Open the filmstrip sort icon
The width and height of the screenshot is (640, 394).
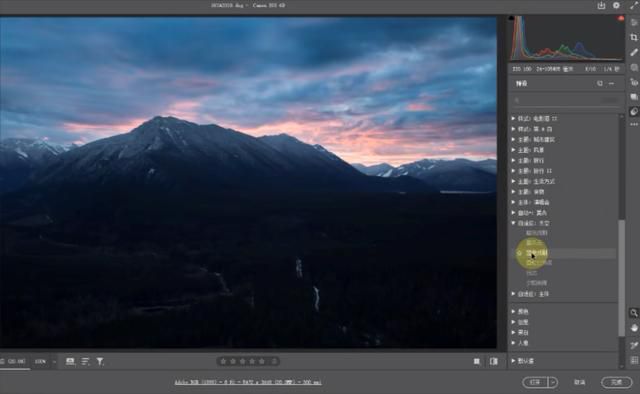pos(85,361)
